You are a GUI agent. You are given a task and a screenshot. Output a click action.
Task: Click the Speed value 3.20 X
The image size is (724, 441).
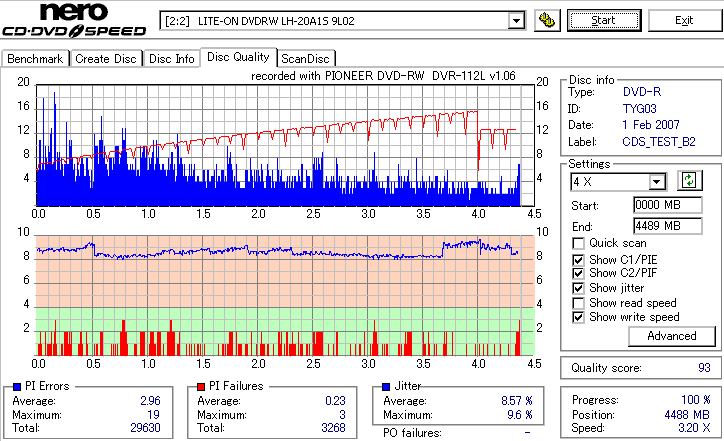694,428
